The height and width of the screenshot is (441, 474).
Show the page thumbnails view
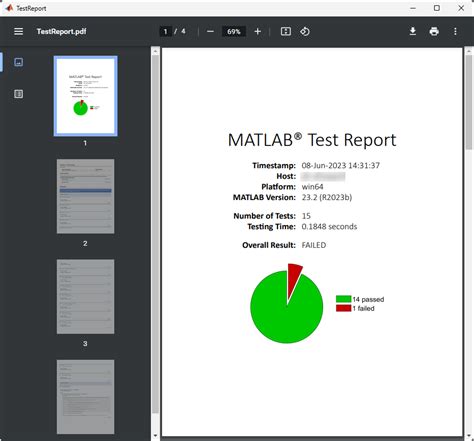(19, 62)
